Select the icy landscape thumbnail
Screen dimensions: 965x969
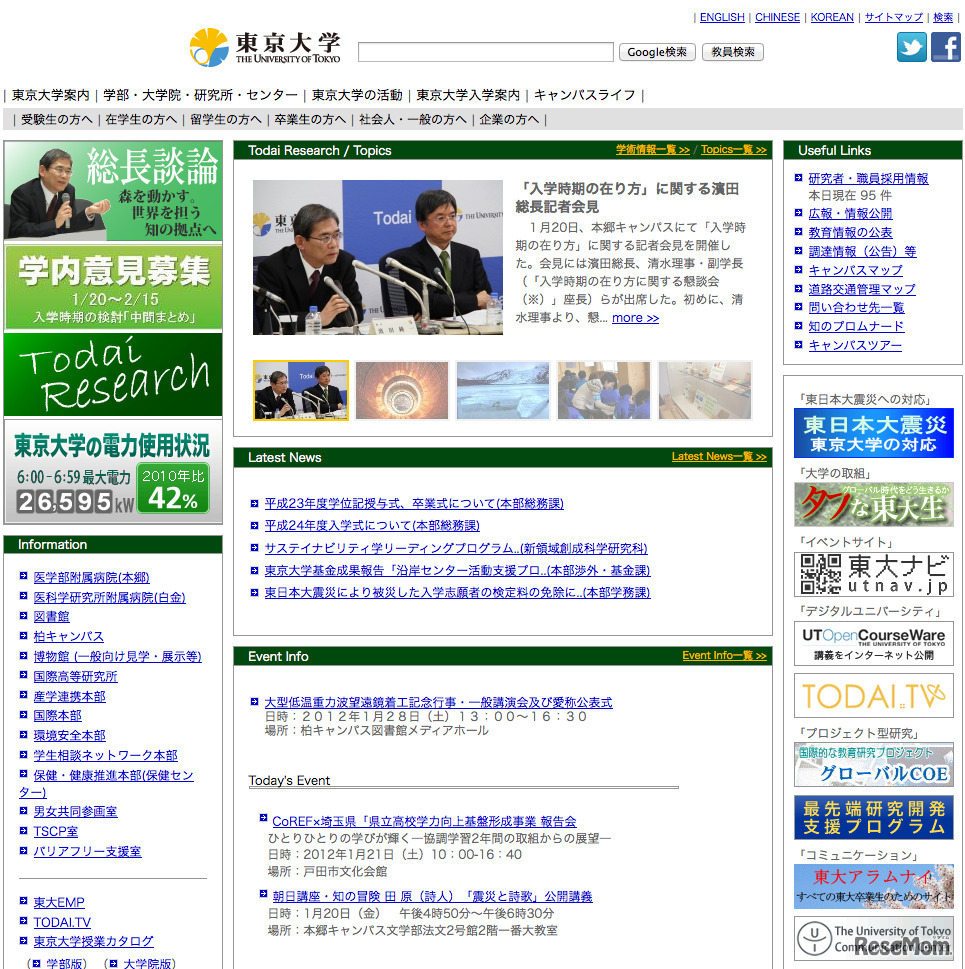pyautogui.click(x=503, y=391)
